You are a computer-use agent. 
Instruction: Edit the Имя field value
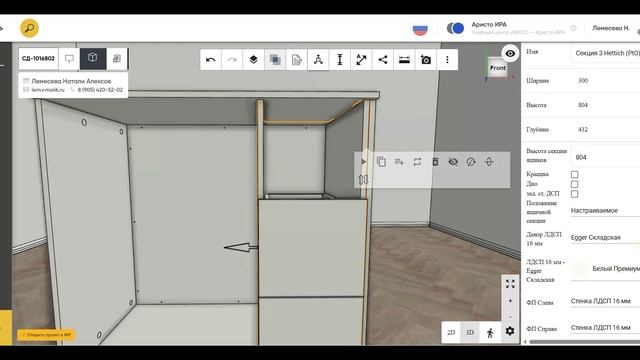[605, 53]
